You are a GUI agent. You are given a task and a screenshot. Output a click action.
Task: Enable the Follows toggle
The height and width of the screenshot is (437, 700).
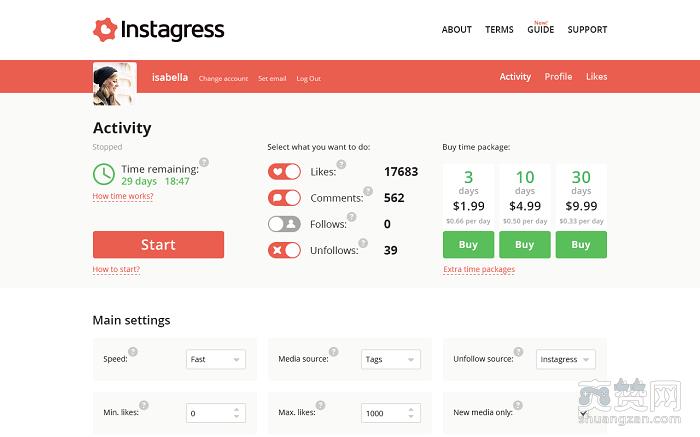click(x=284, y=224)
